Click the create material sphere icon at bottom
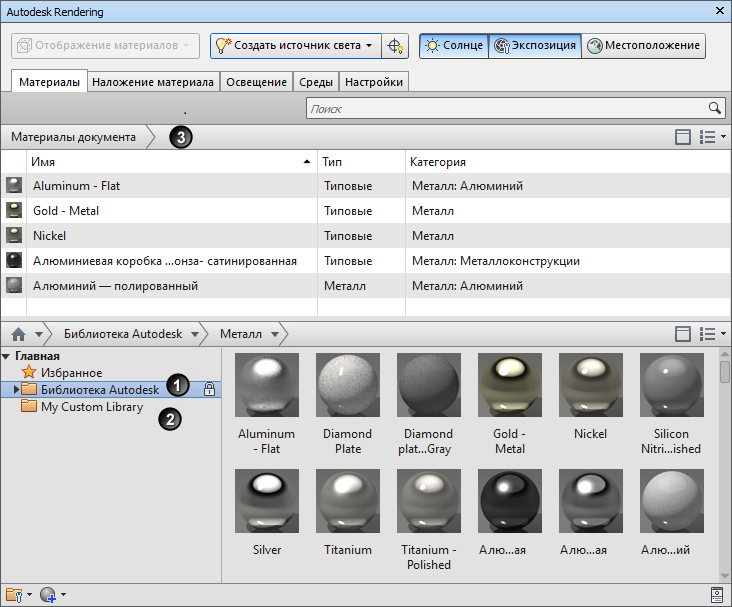This screenshot has height=607, width=732. [48, 595]
